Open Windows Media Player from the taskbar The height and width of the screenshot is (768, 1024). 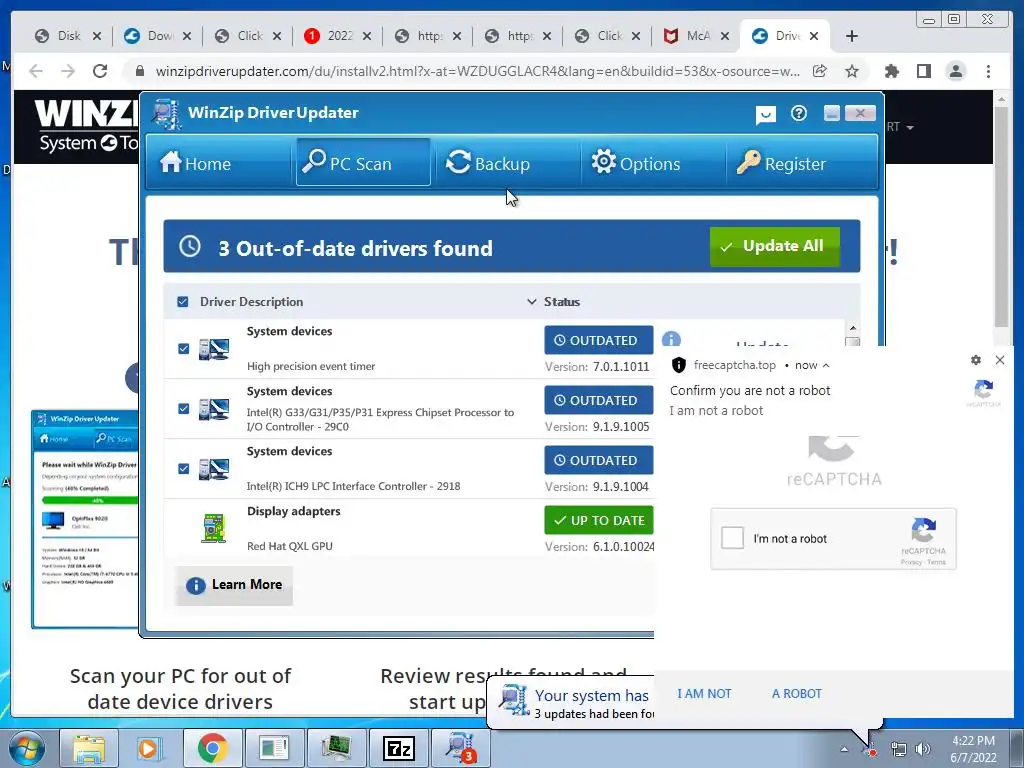point(150,748)
